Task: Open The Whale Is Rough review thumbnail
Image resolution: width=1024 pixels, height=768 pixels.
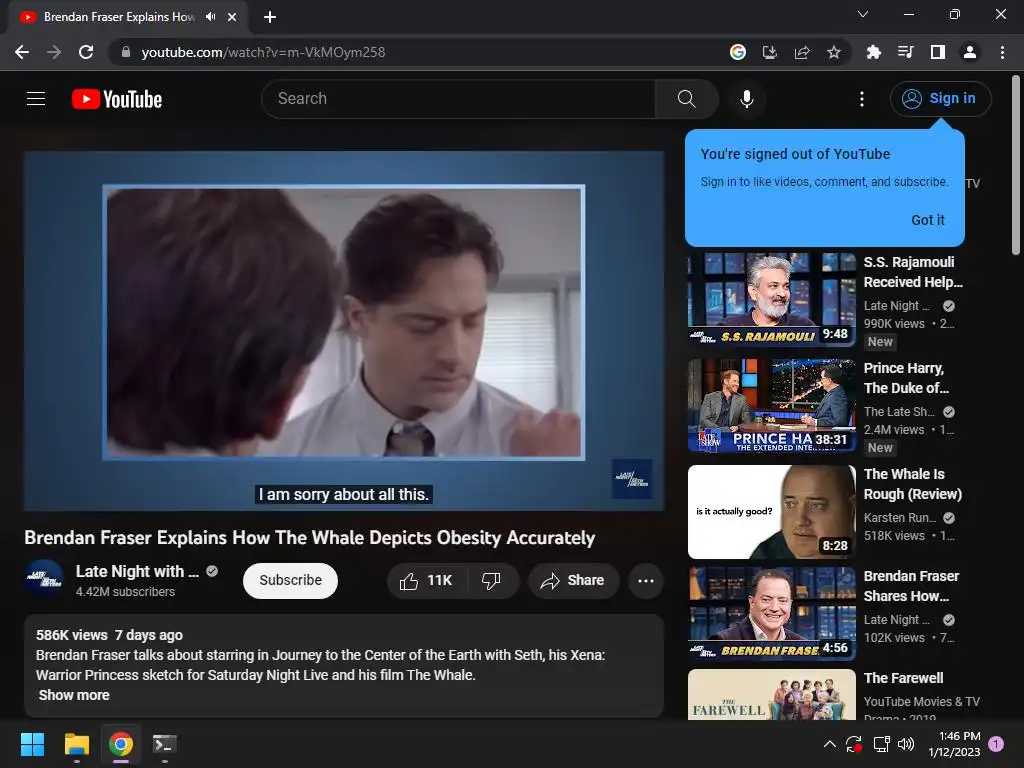Action: click(x=771, y=511)
